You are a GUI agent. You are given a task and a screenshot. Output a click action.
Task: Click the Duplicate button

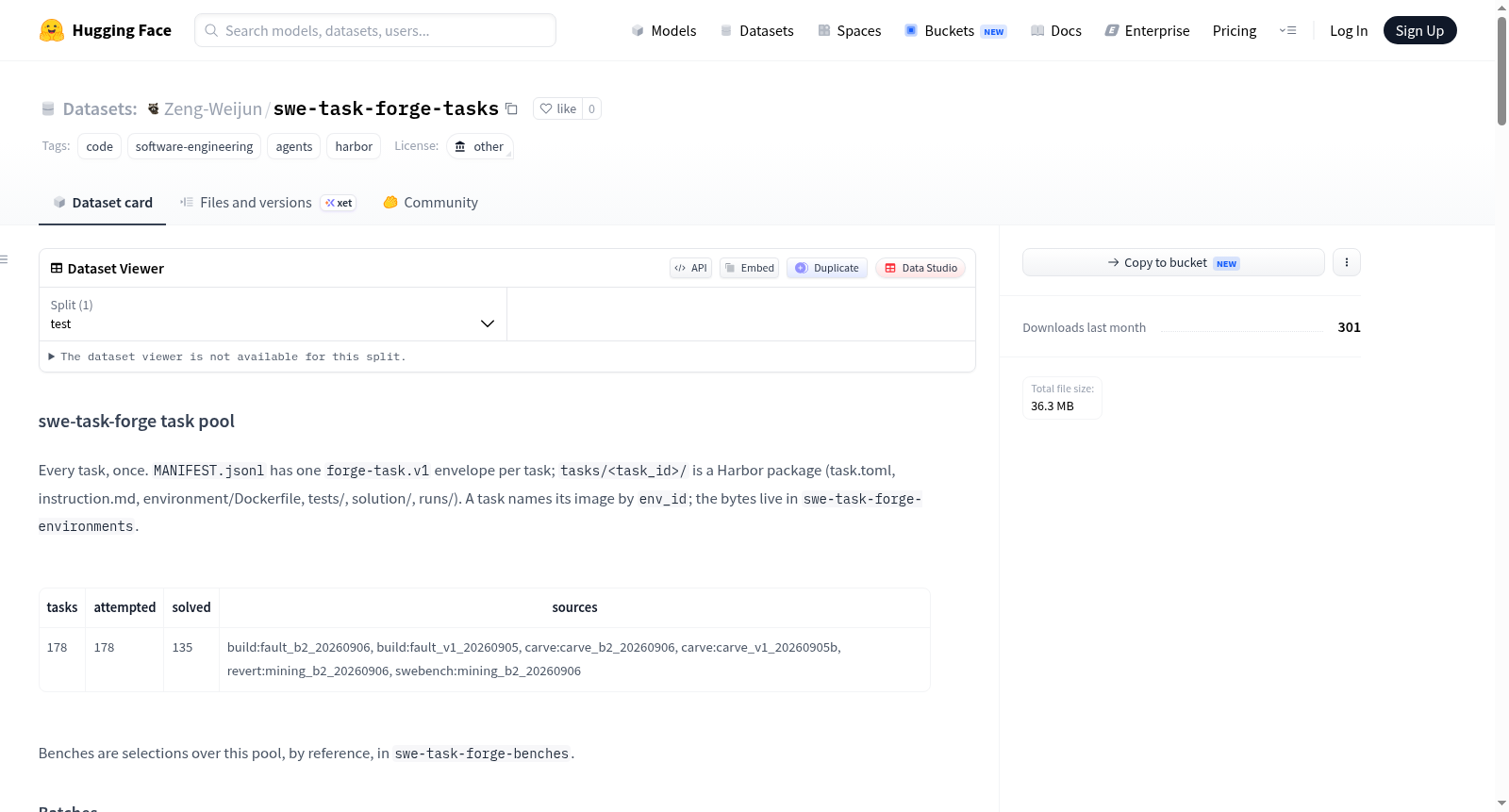click(x=827, y=268)
